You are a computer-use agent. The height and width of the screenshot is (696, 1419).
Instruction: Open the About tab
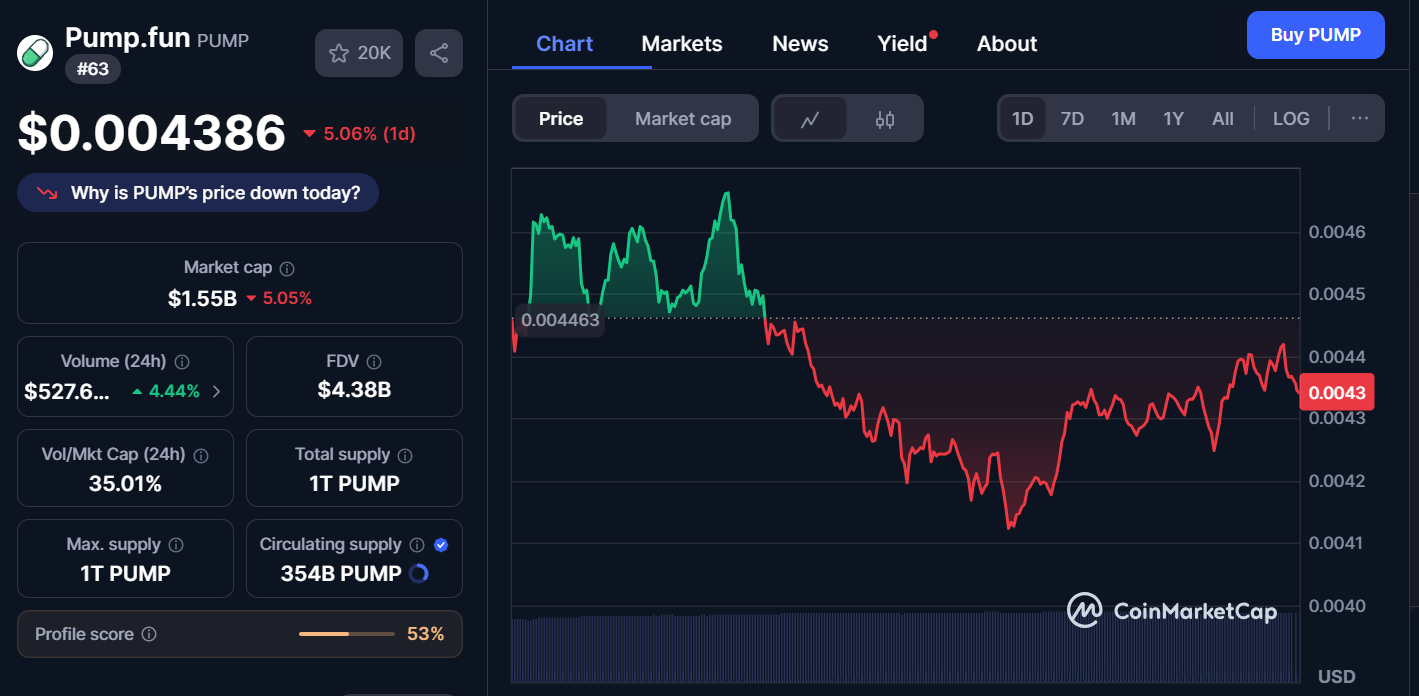pos(1007,44)
